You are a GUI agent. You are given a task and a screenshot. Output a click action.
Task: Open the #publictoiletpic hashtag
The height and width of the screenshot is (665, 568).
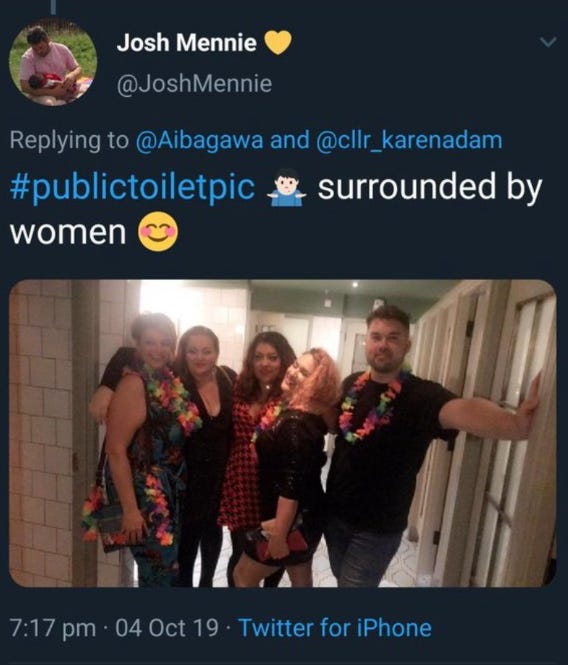(x=132, y=187)
